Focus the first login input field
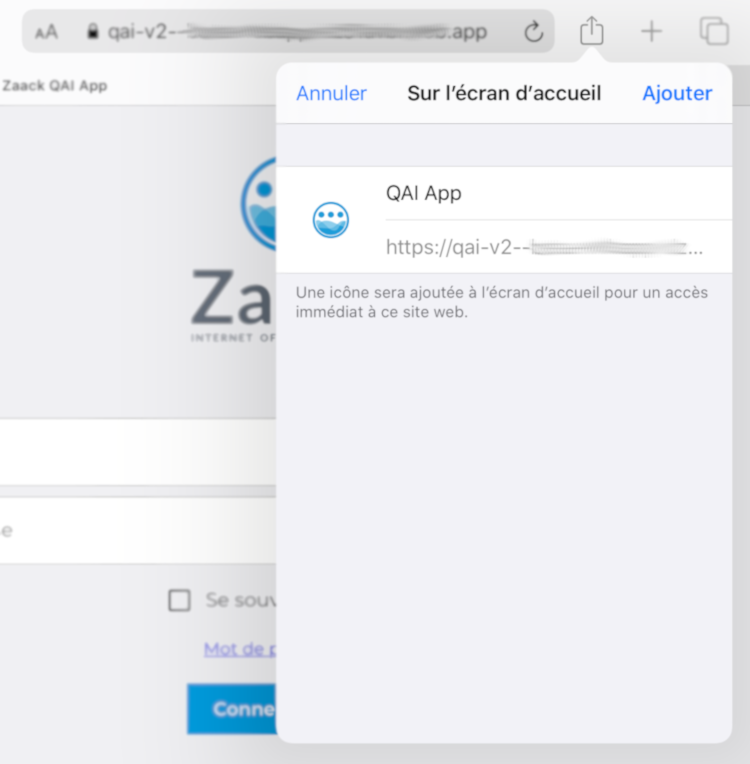Screen dimensions: 750x764 [x=138, y=452]
